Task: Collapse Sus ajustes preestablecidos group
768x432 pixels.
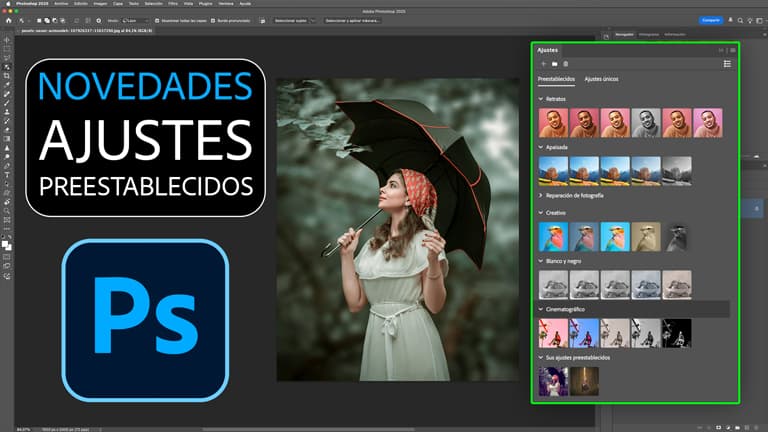Action: [x=541, y=358]
